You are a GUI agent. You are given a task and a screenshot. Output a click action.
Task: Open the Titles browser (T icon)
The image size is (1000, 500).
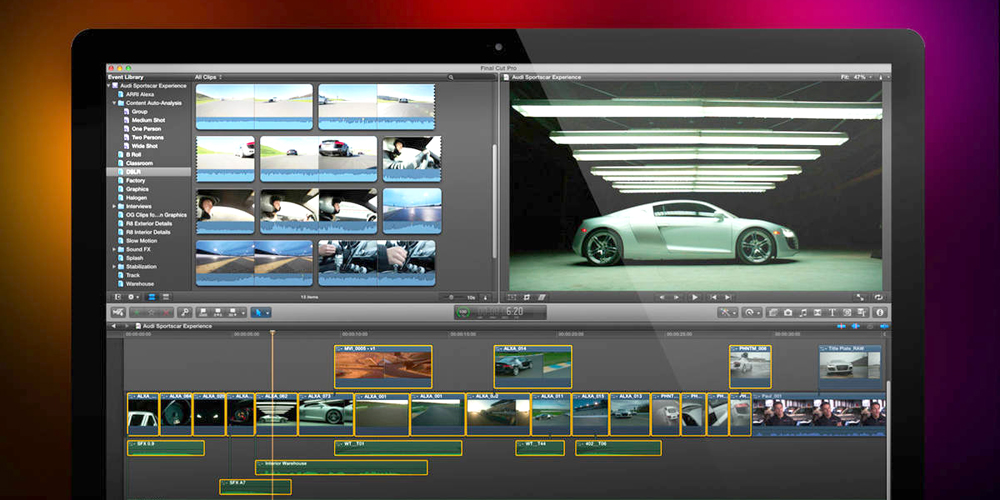(834, 312)
